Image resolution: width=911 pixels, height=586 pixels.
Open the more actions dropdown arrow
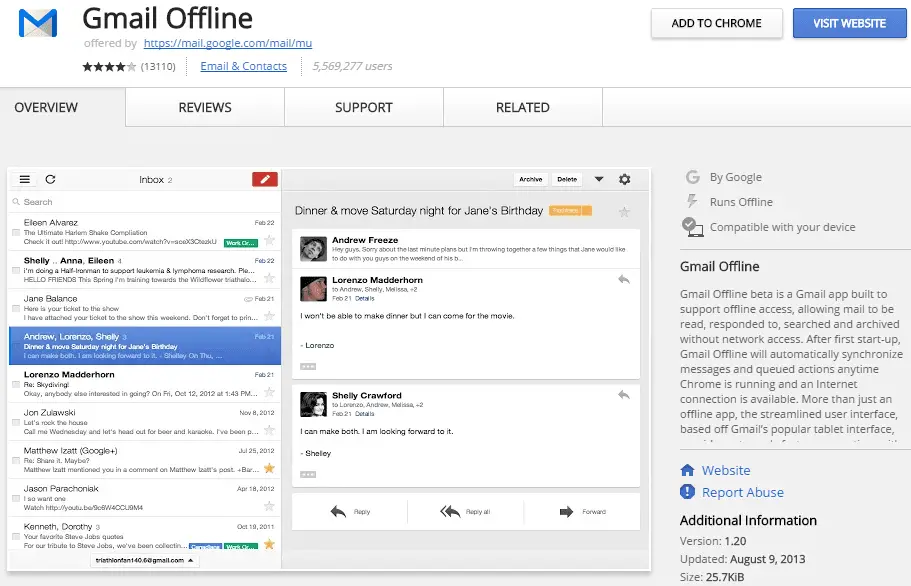pyautogui.click(x=599, y=179)
